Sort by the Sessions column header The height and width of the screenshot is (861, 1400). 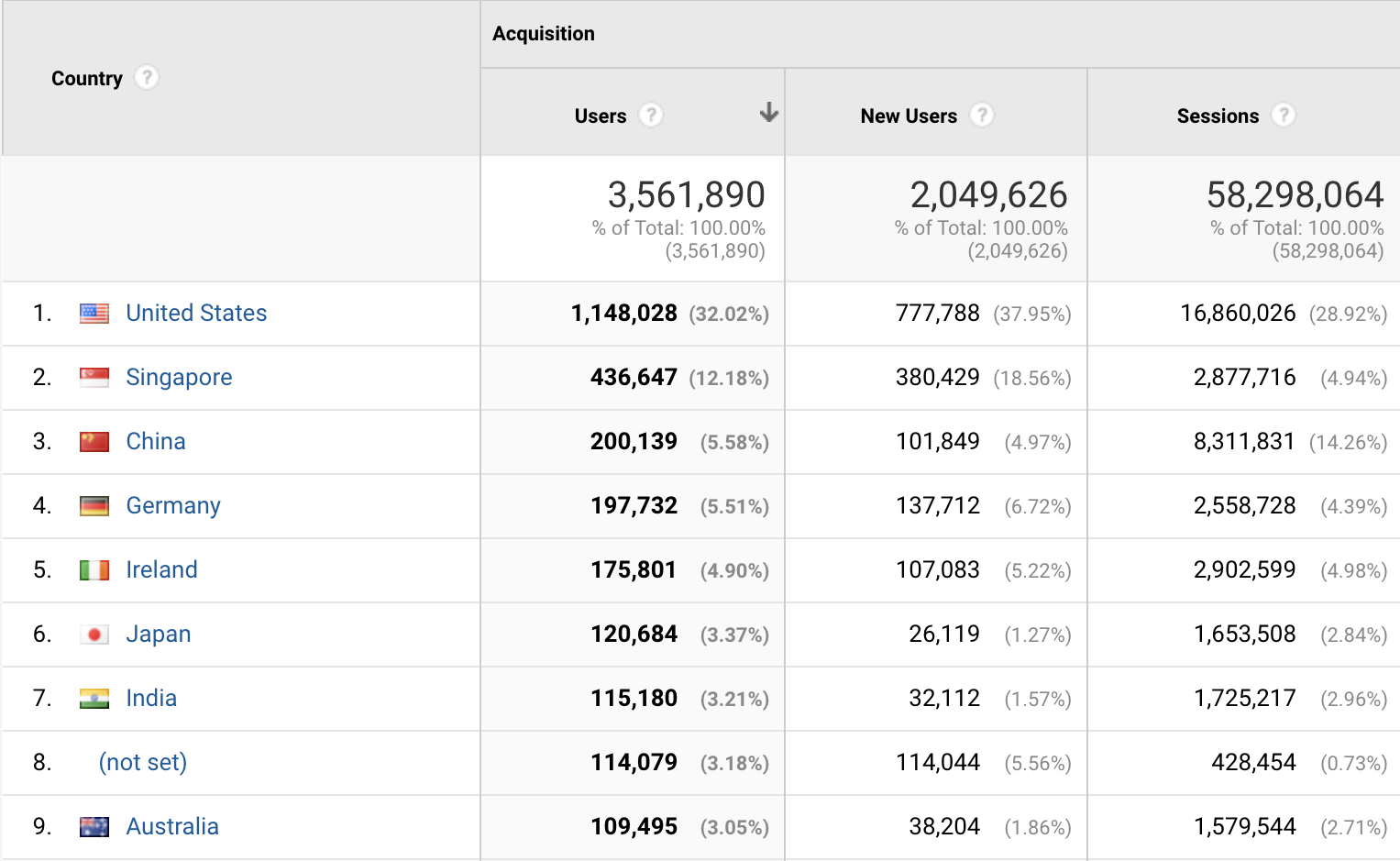pyautogui.click(x=1218, y=116)
